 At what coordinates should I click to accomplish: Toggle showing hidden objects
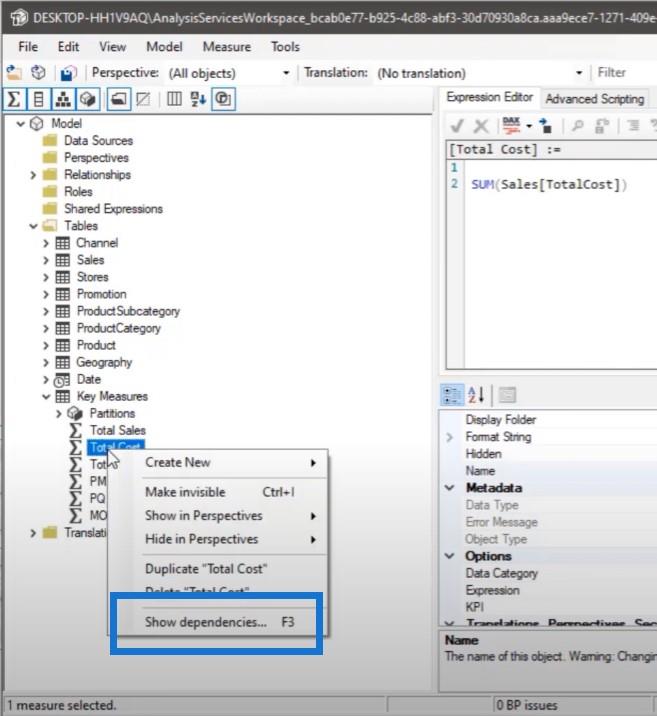143,99
